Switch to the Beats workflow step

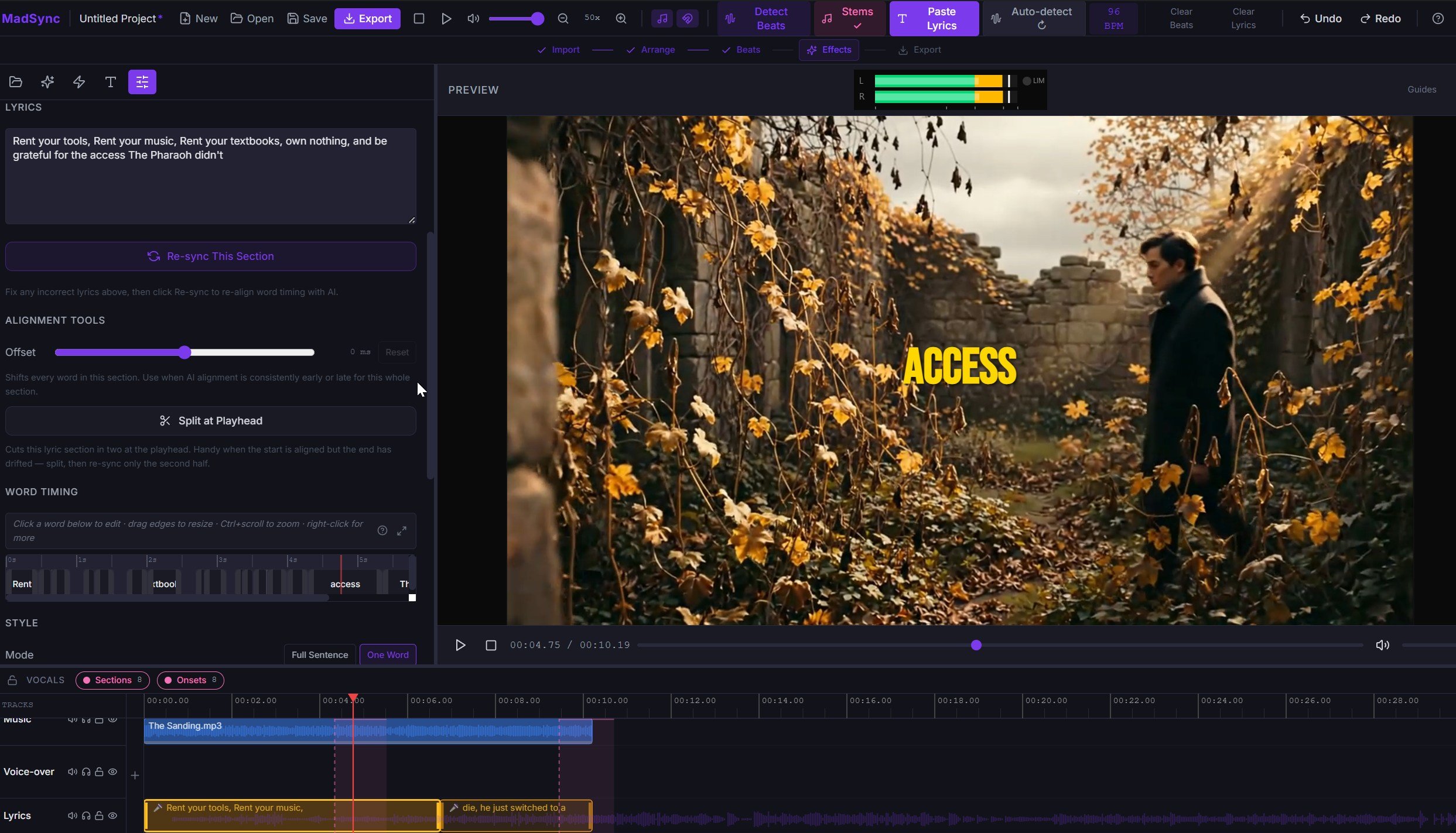click(741, 50)
